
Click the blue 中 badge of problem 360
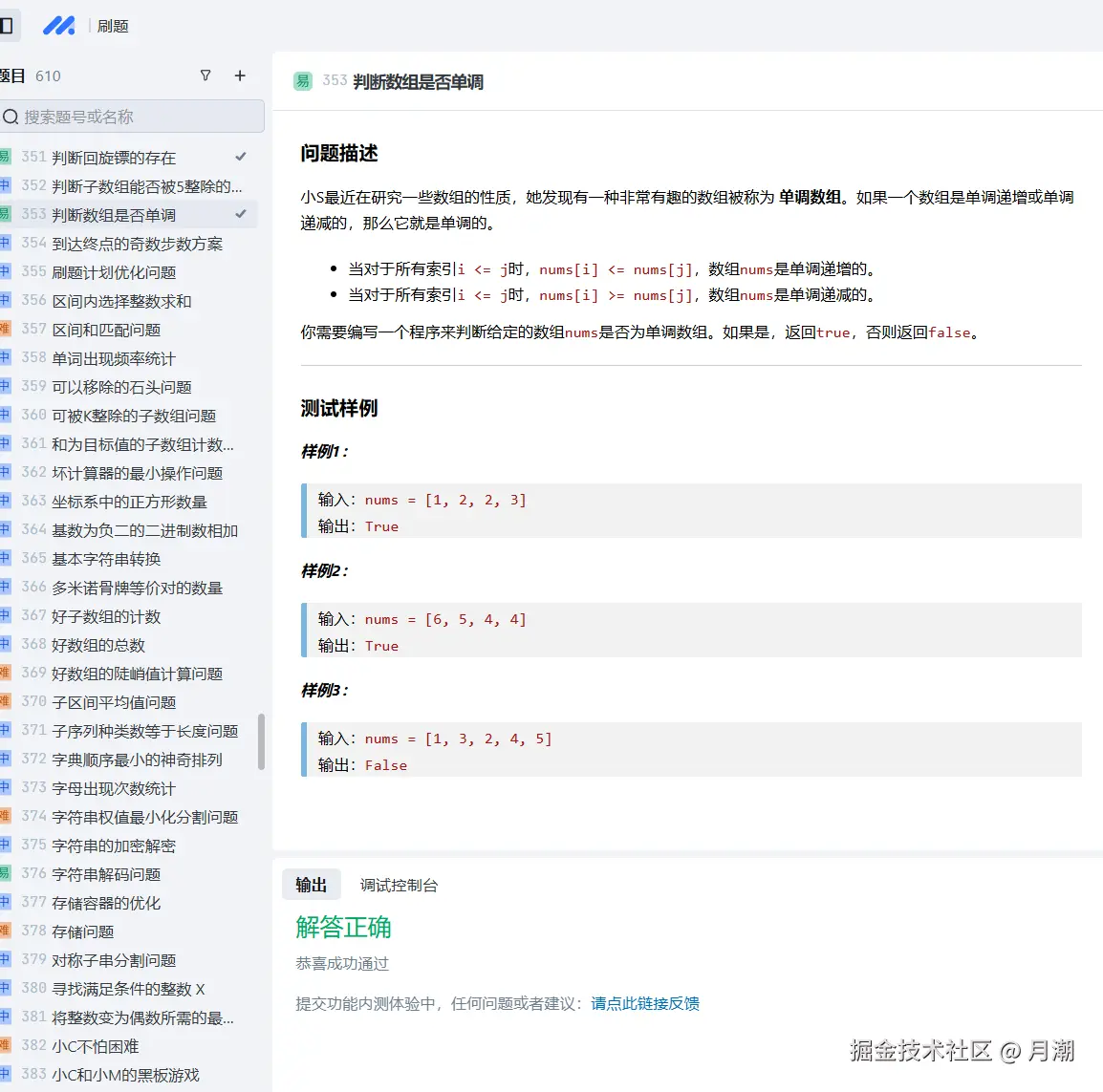tap(6, 415)
